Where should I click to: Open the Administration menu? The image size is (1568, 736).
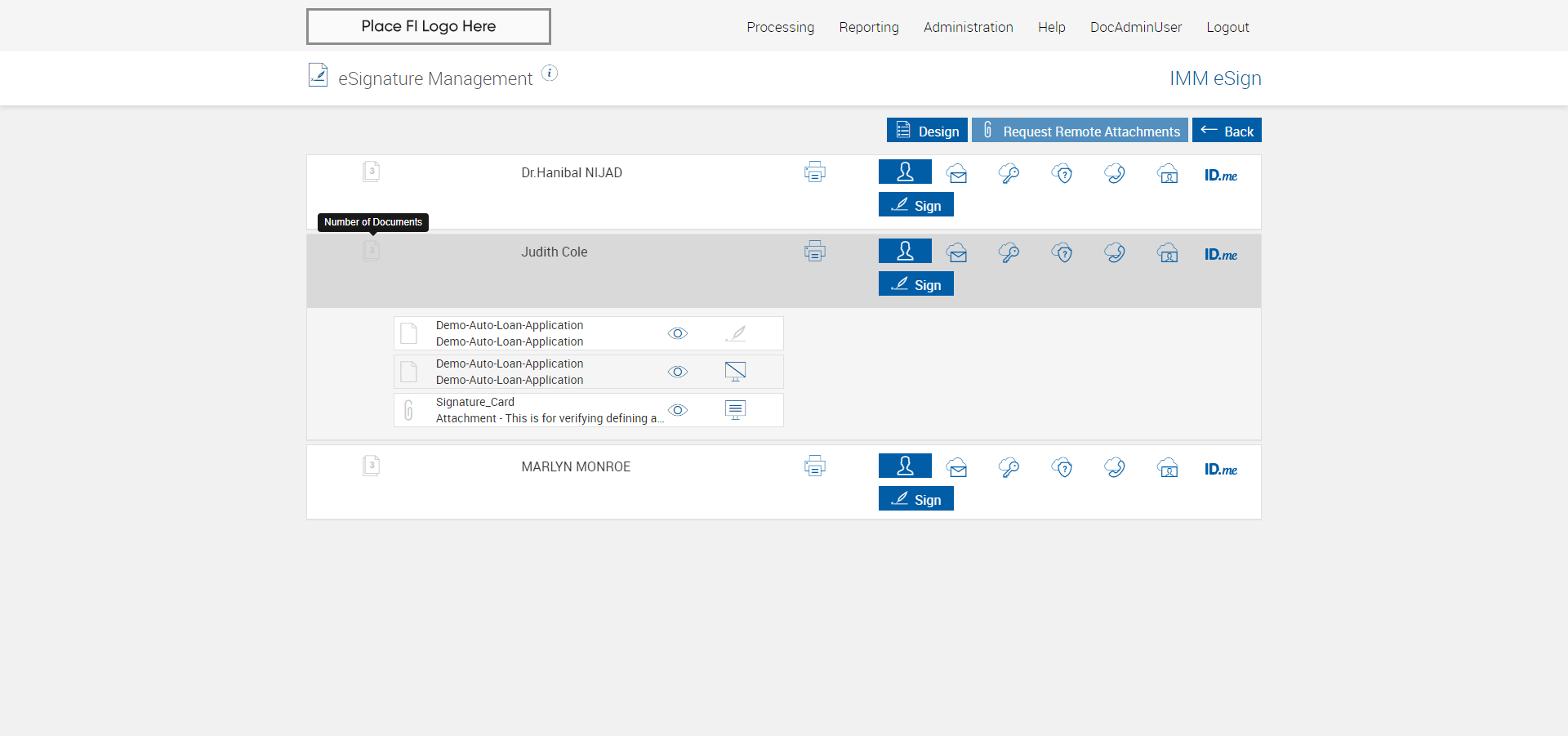pos(968,27)
